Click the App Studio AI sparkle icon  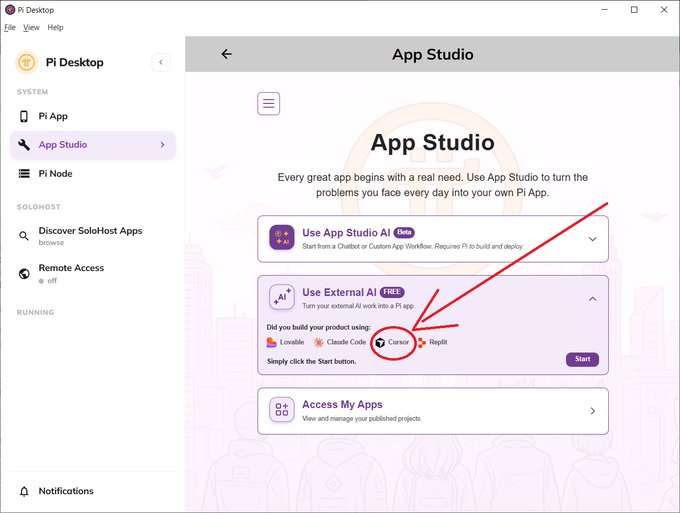pyautogui.click(x=282, y=237)
